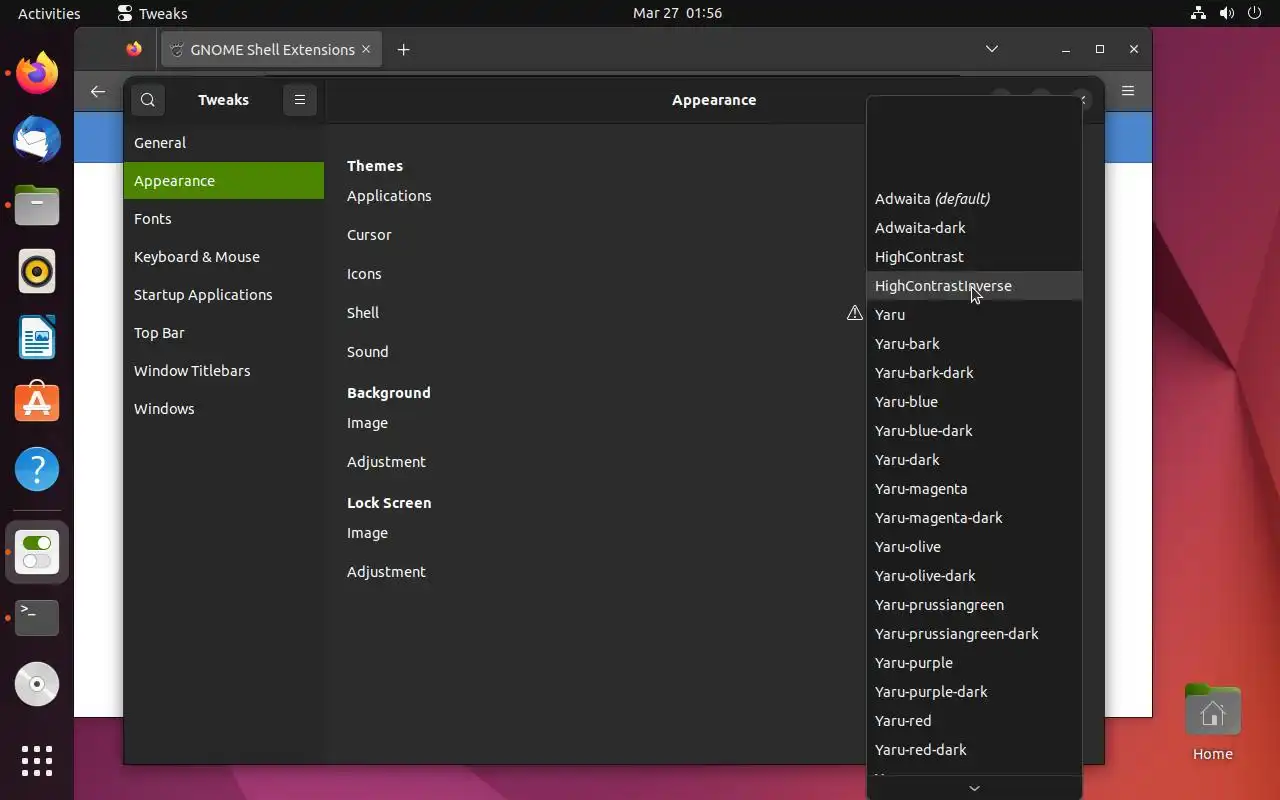The image size is (1280, 800).
Task: Open the clock and calendar menu
Action: pos(677,13)
